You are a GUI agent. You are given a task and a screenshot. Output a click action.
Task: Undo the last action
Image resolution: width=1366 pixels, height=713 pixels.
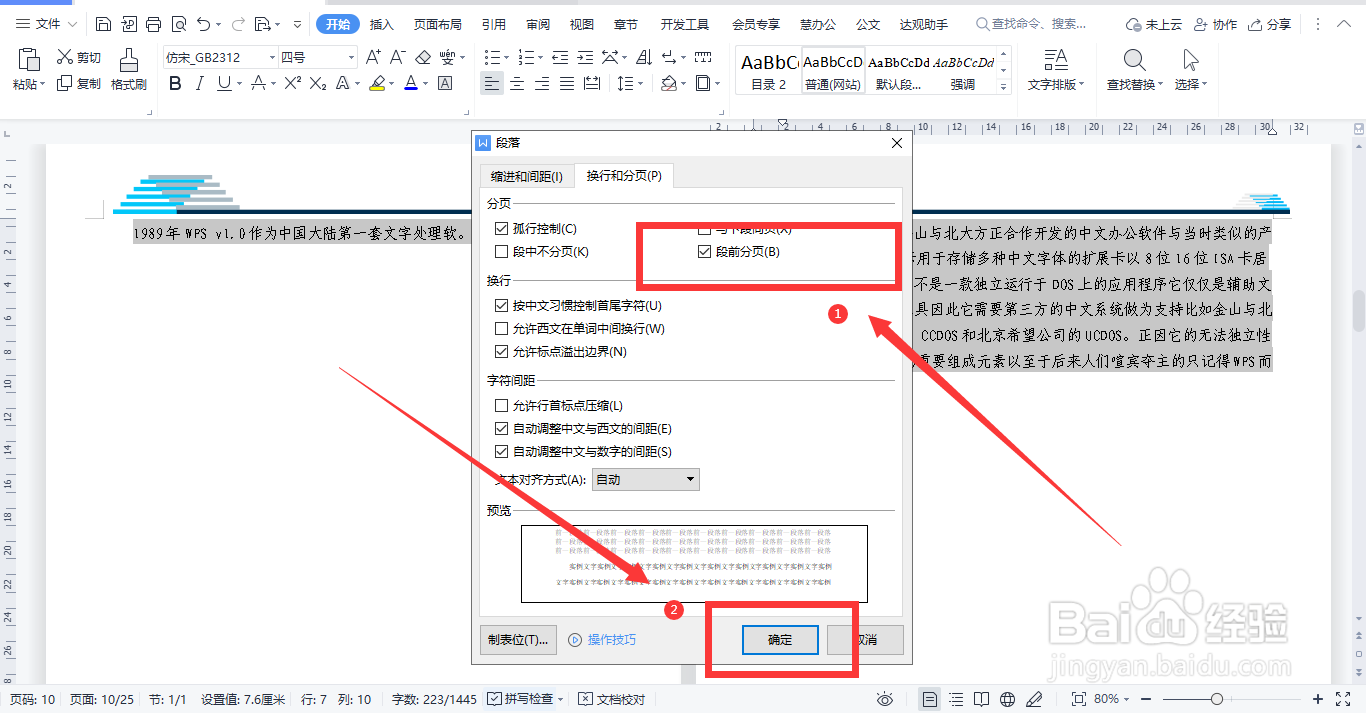204,24
